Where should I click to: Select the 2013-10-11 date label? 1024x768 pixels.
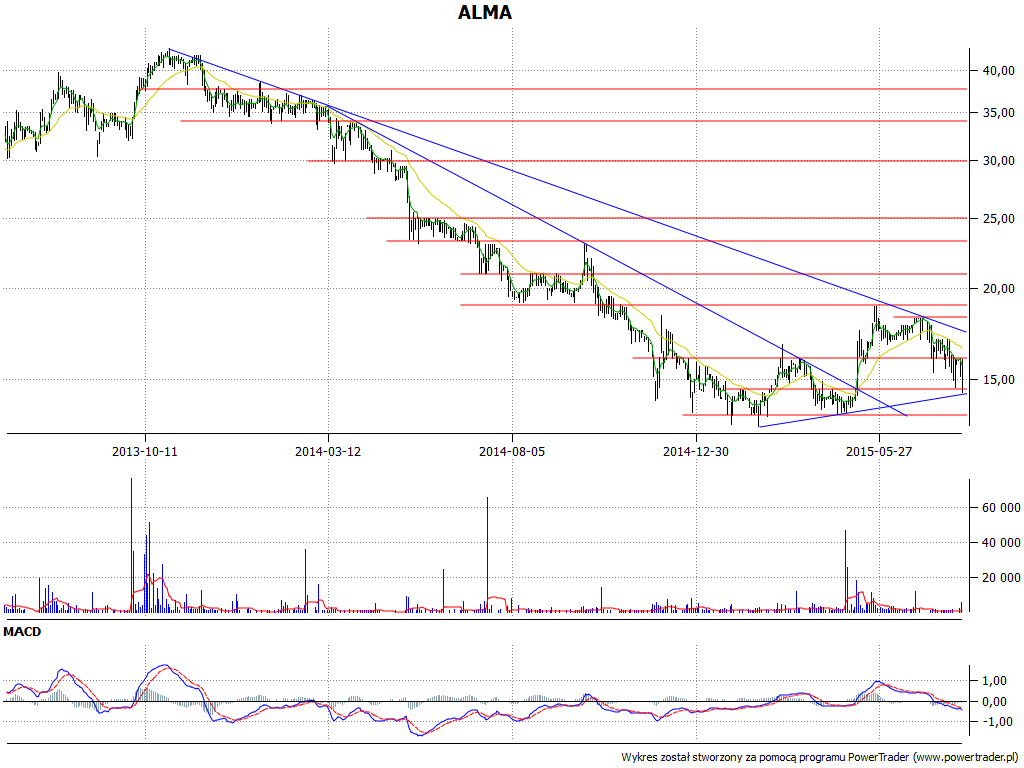pyautogui.click(x=145, y=451)
